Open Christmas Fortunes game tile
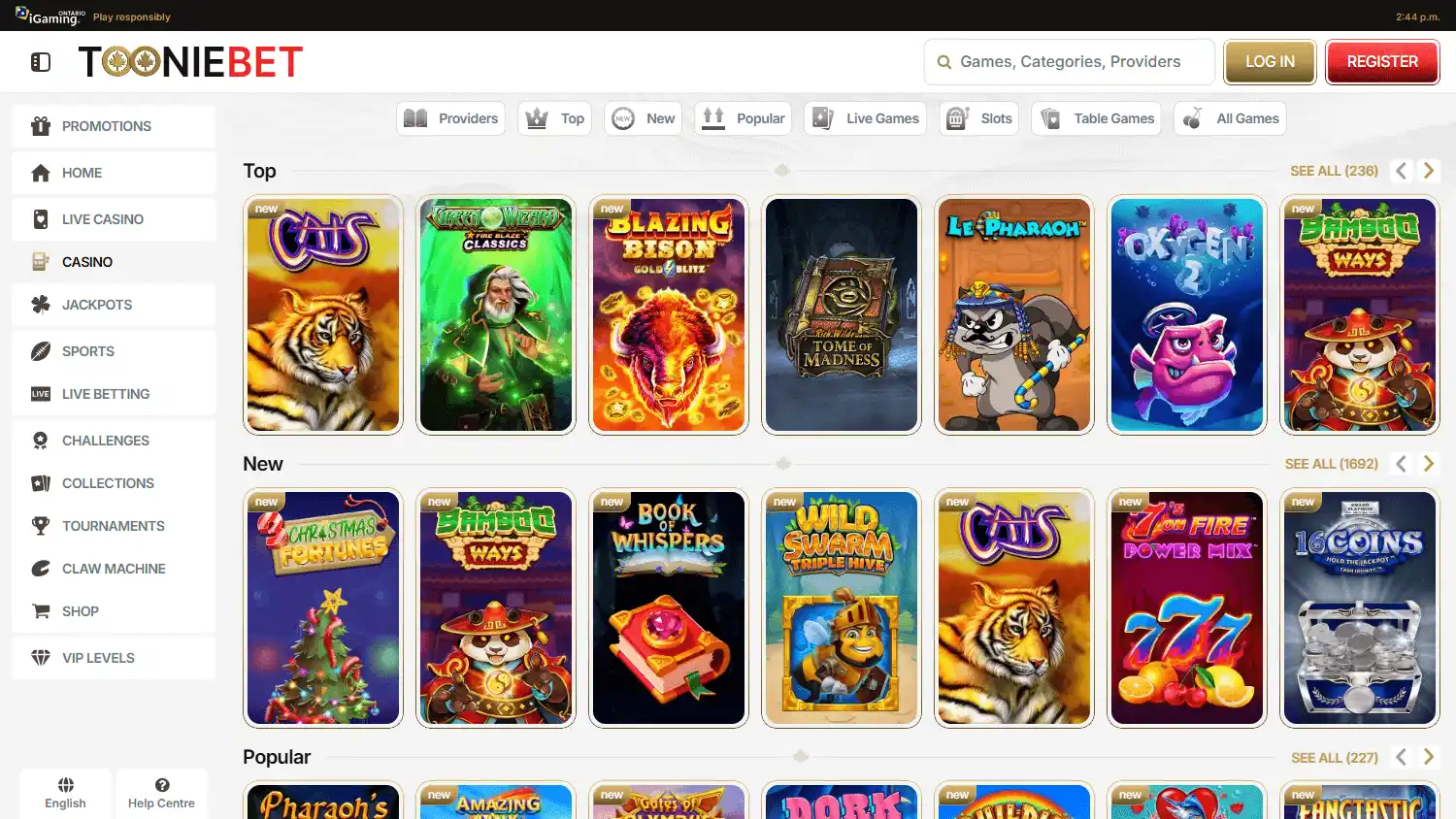The height and width of the screenshot is (819, 1456). (323, 608)
